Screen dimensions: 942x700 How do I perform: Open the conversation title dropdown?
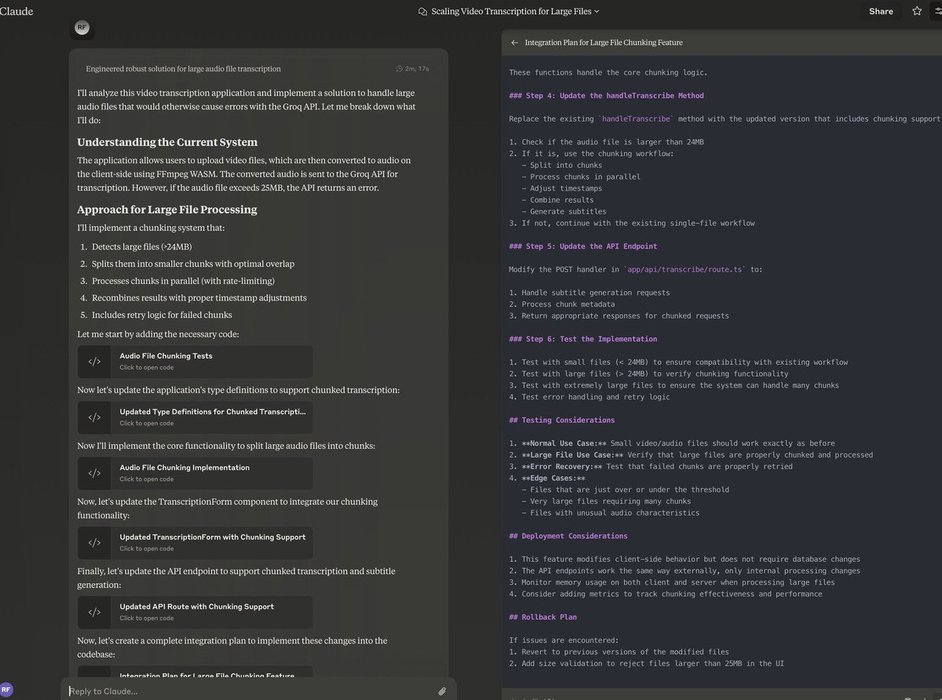point(515,11)
